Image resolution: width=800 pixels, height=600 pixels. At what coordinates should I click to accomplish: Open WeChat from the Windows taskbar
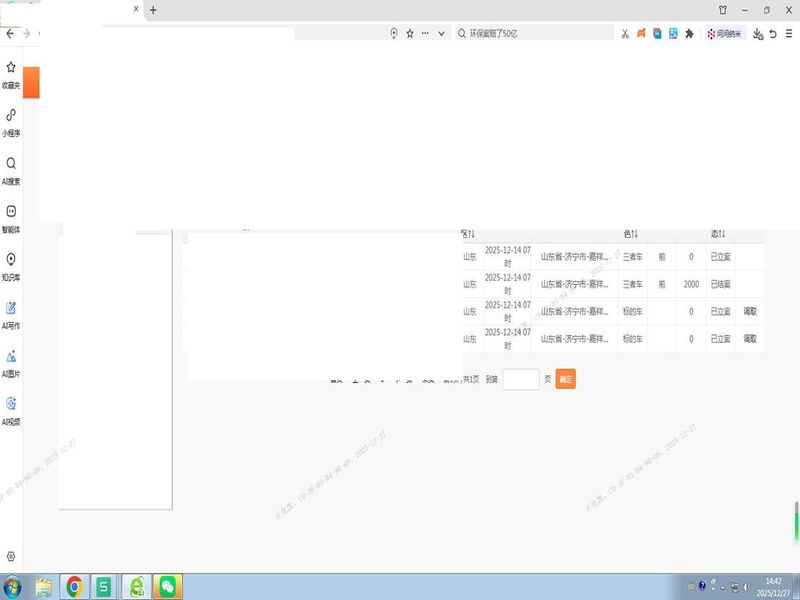168,586
